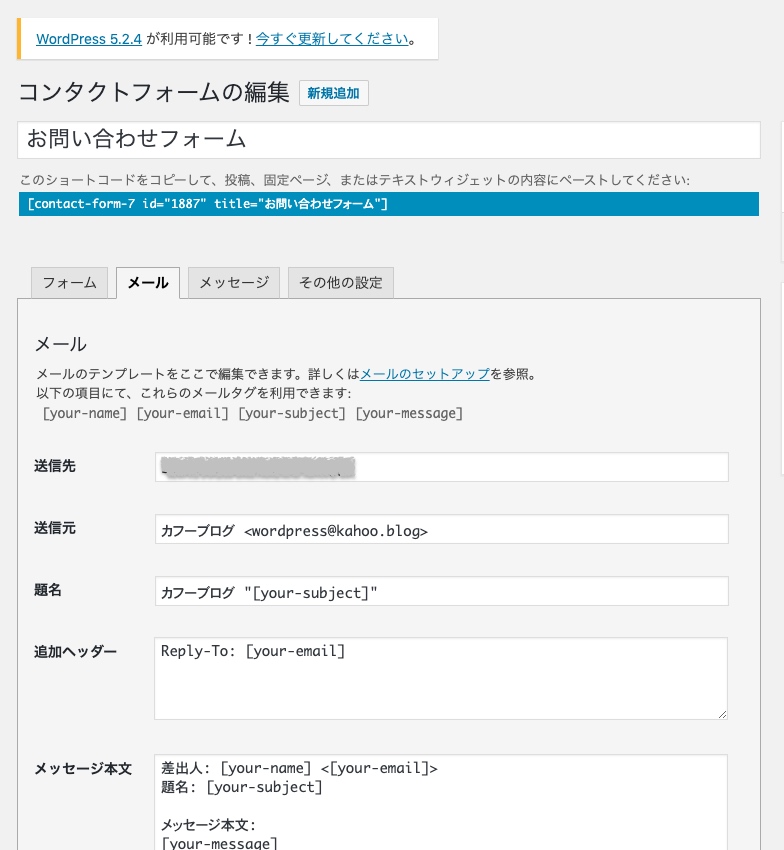Select the contact-form-7 shortcode field
The height and width of the screenshot is (850, 784).
point(388,204)
